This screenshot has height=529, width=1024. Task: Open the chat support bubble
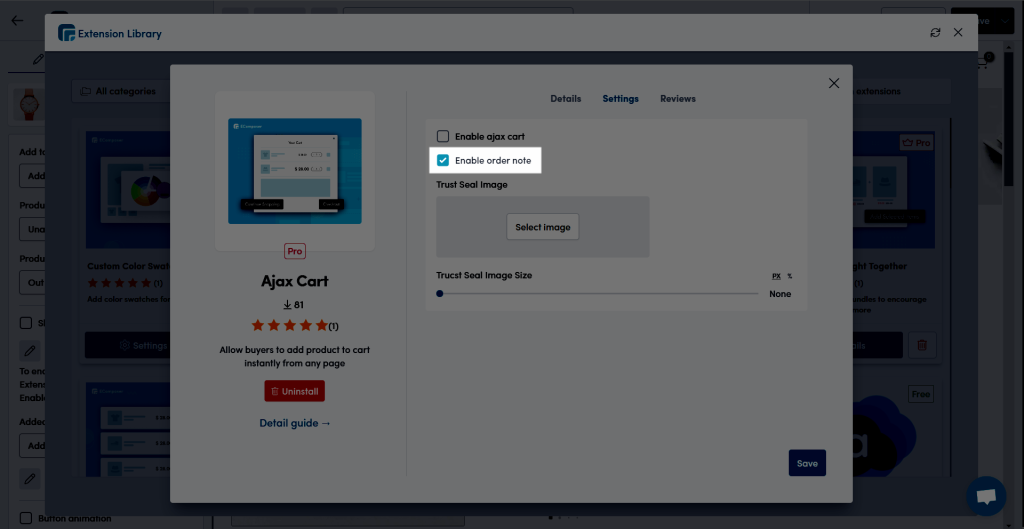click(x=986, y=496)
